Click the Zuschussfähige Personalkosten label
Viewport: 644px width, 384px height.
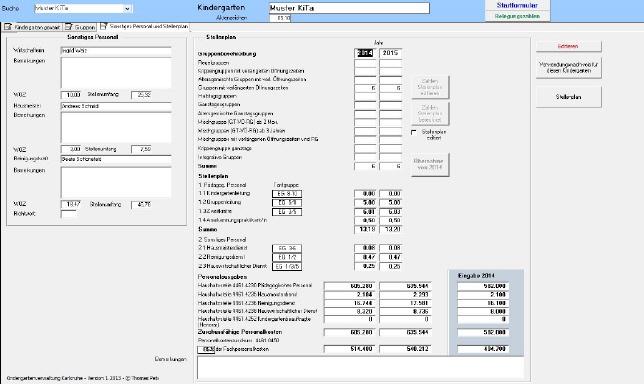point(240,332)
